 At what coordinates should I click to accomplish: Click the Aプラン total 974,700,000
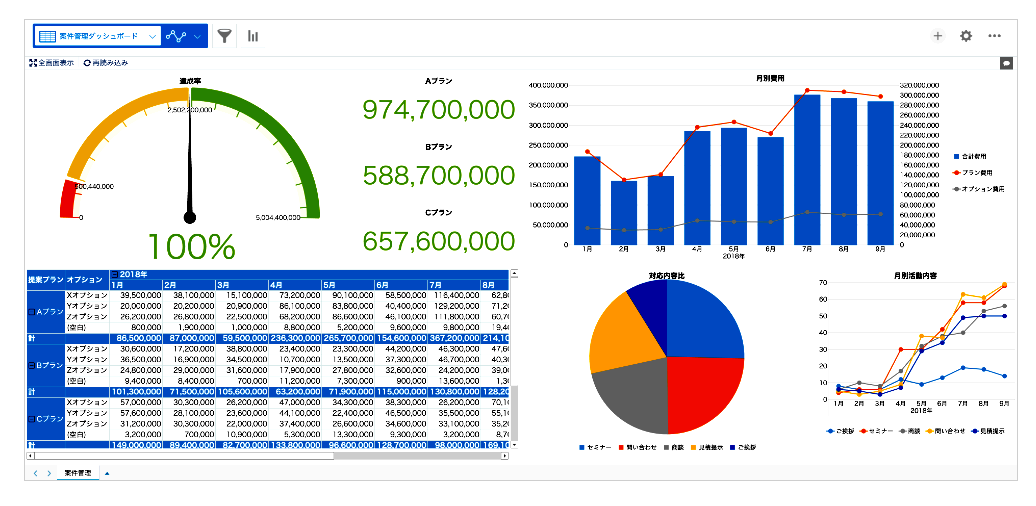(x=439, y=110)
